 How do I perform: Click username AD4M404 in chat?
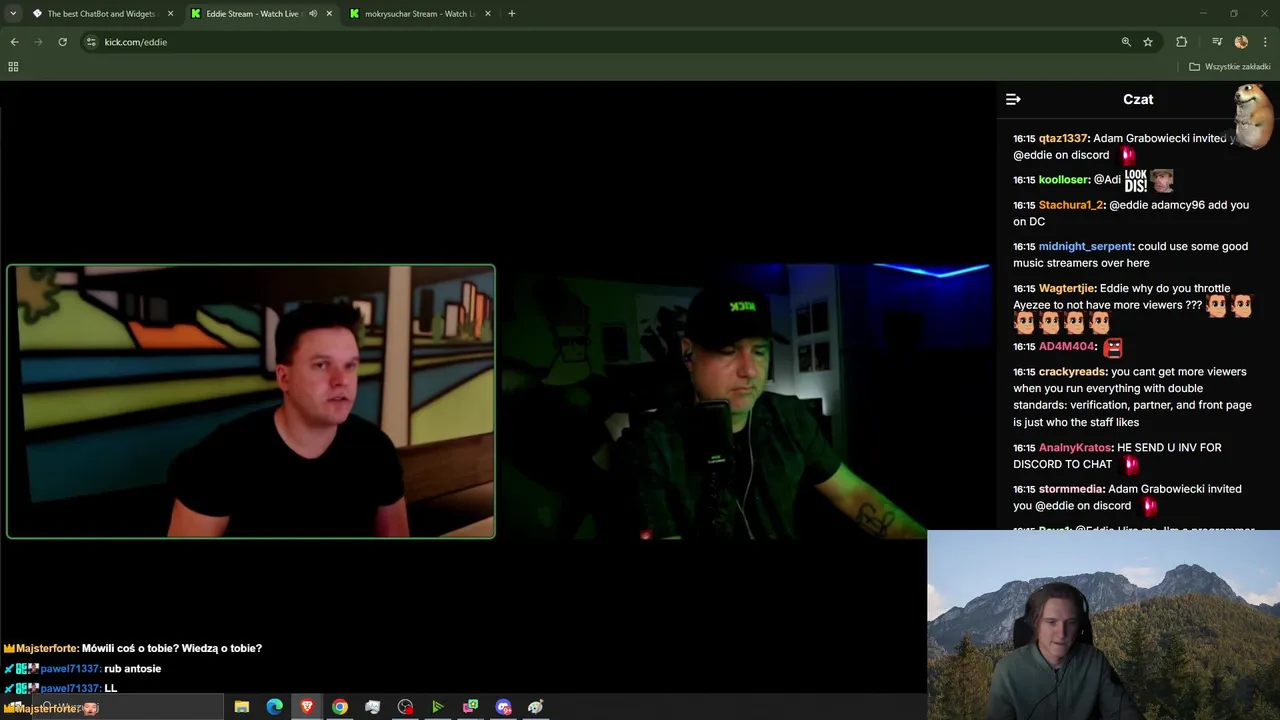(1067, 347)
